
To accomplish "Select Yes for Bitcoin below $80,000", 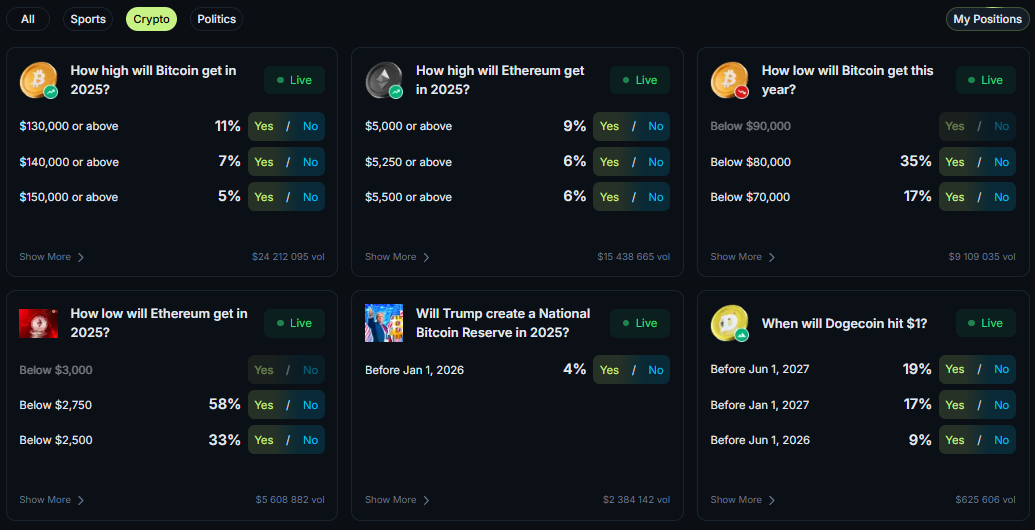I will click(x=955, y=162).
